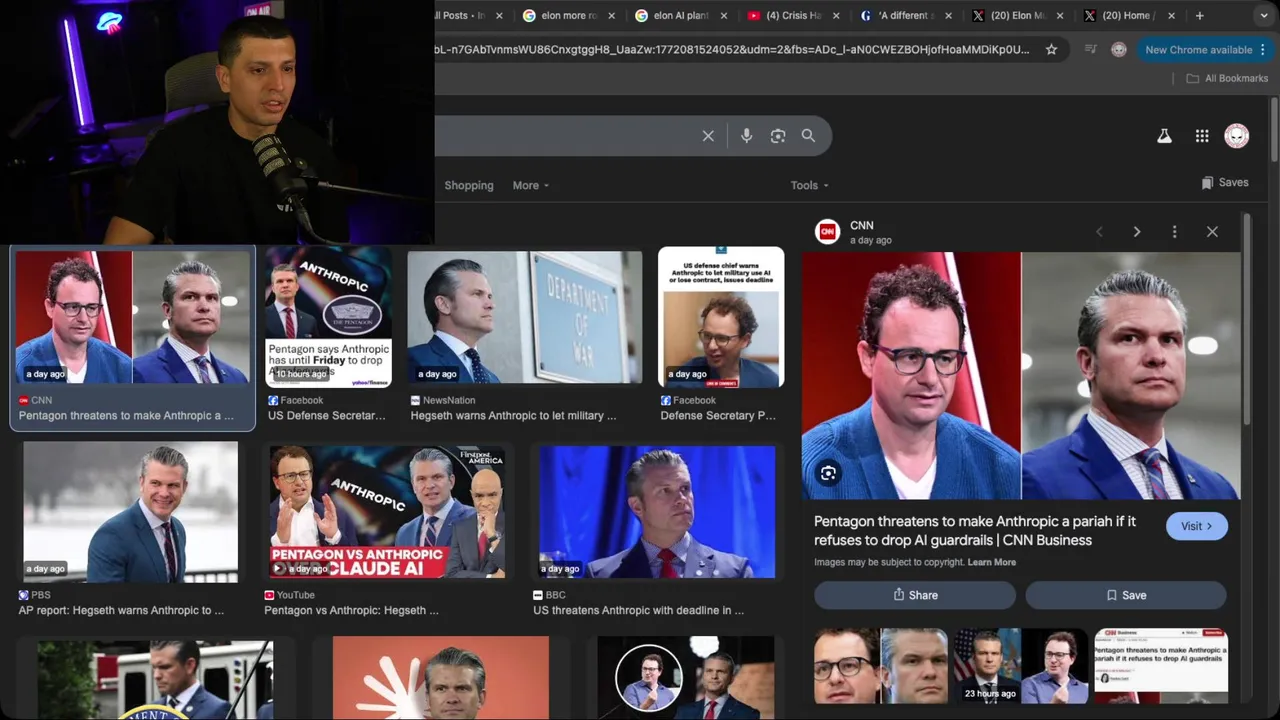The image size is (1280, 720).
Task: Open more options in image preview panel
Action: (x=1174, y=232)
